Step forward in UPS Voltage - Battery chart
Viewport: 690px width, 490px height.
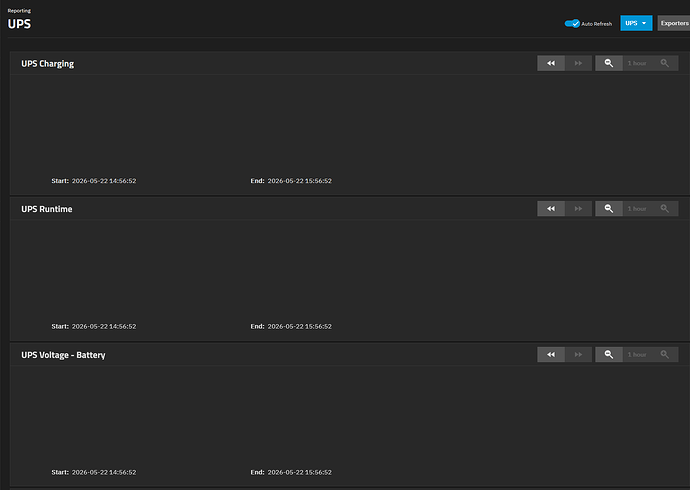pos(578,355)
